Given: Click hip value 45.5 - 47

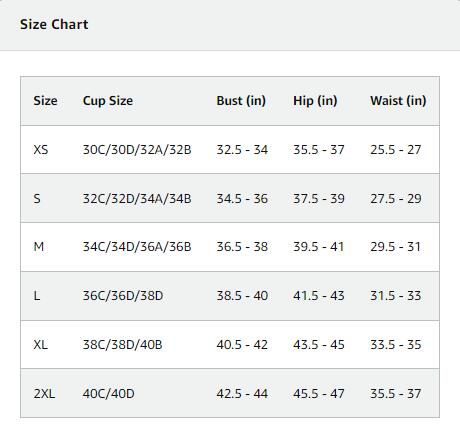Looking at the screenshot, I should [x=319, y=394].
